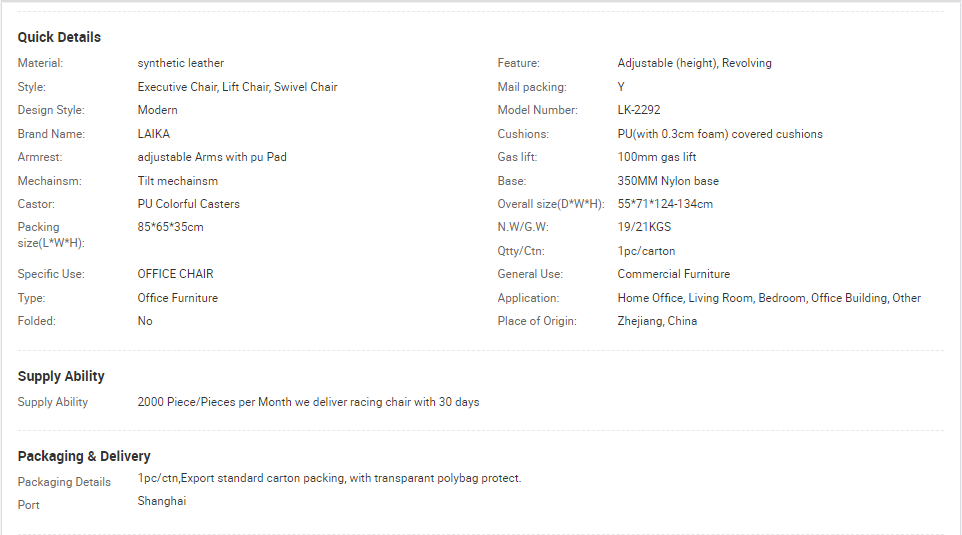Select the Tilt mechainsm value
This screenshot has width=962, height=535.
[177, 181]
